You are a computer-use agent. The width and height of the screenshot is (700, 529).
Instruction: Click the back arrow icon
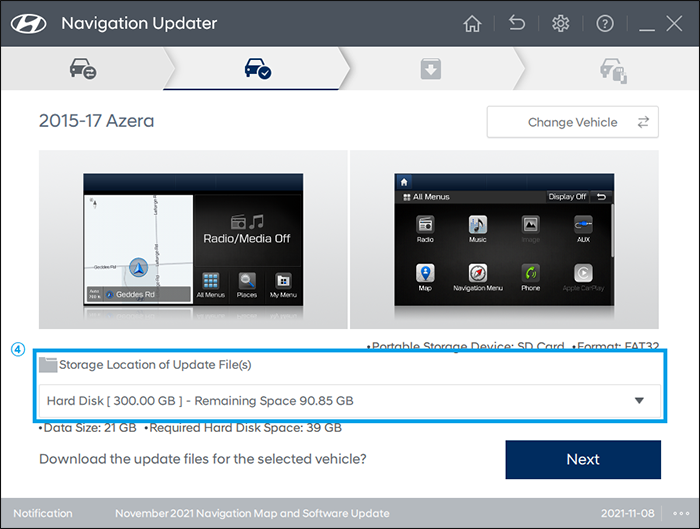point(517,23)
